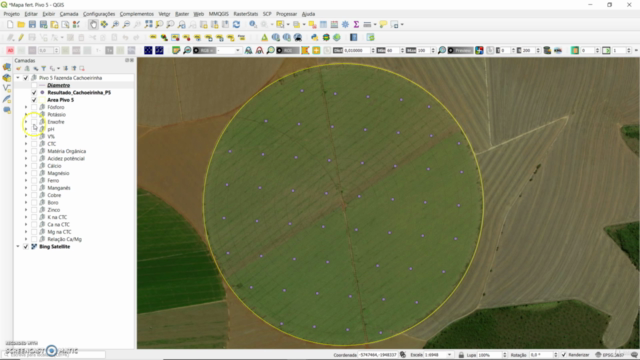Image resolution: width=640 pixels, height=360 pixels.
Task: Create a new project with the blank page icon
Action: (10, 25)
